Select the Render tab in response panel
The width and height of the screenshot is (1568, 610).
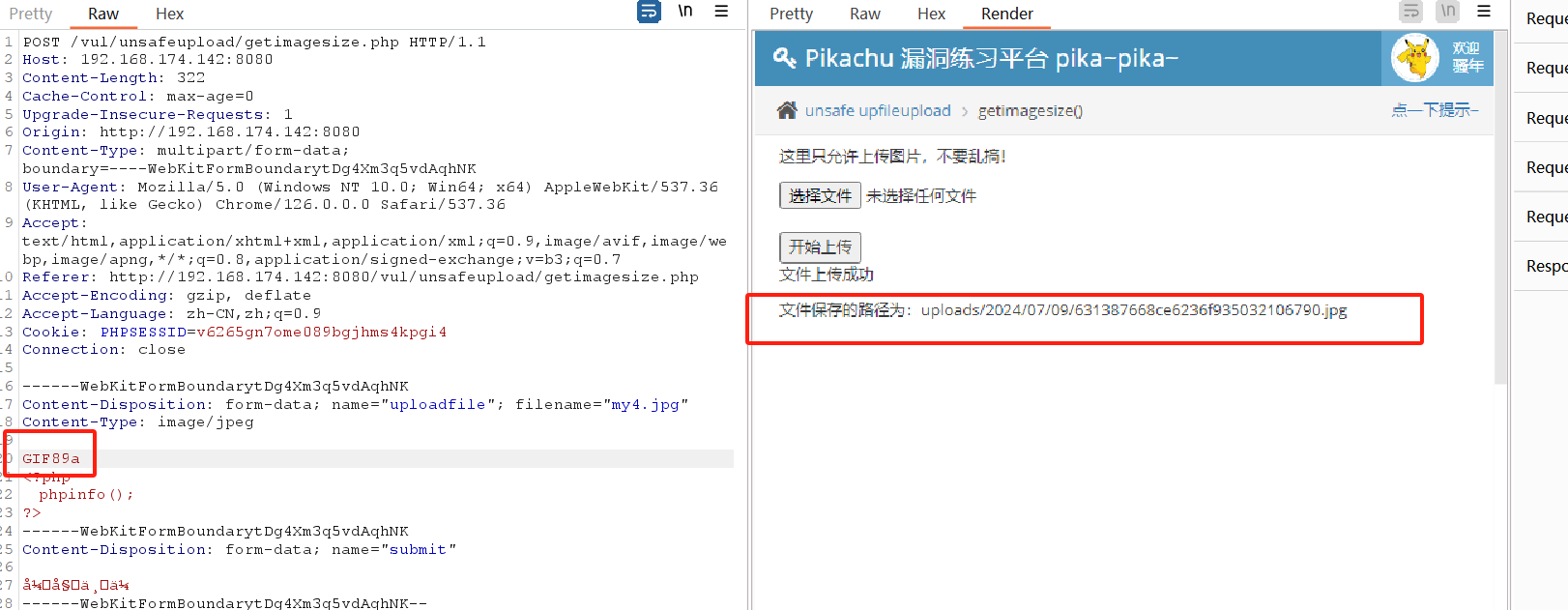[1007, 14]
